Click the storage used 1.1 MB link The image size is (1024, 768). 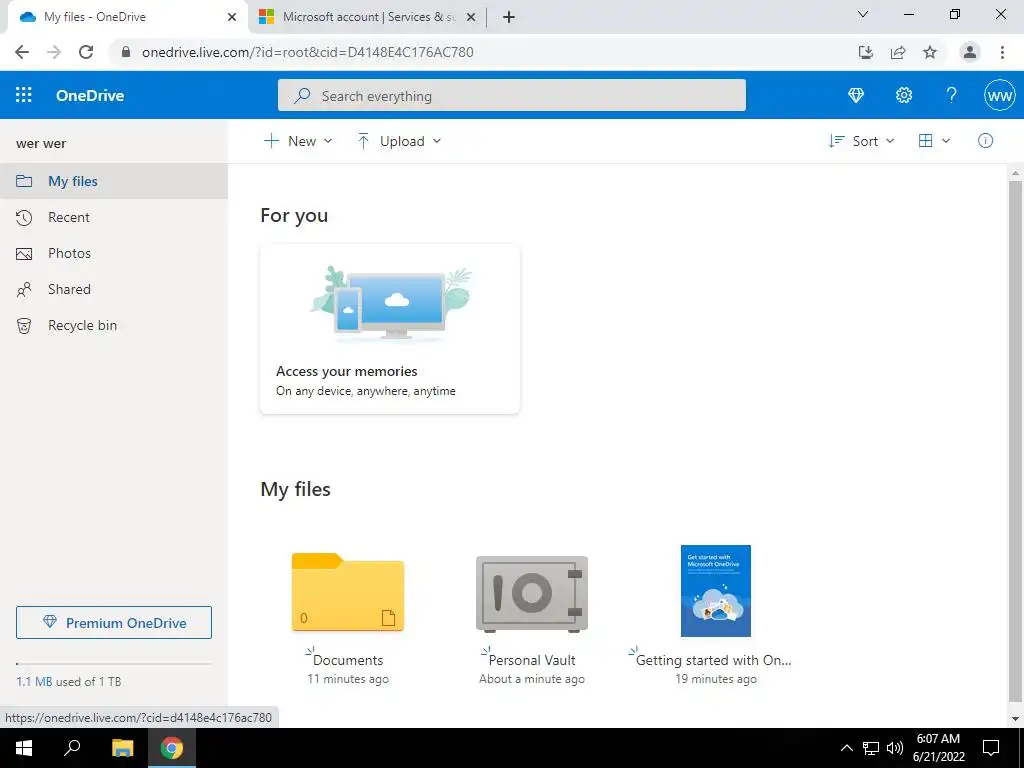[x=35, y=681]
